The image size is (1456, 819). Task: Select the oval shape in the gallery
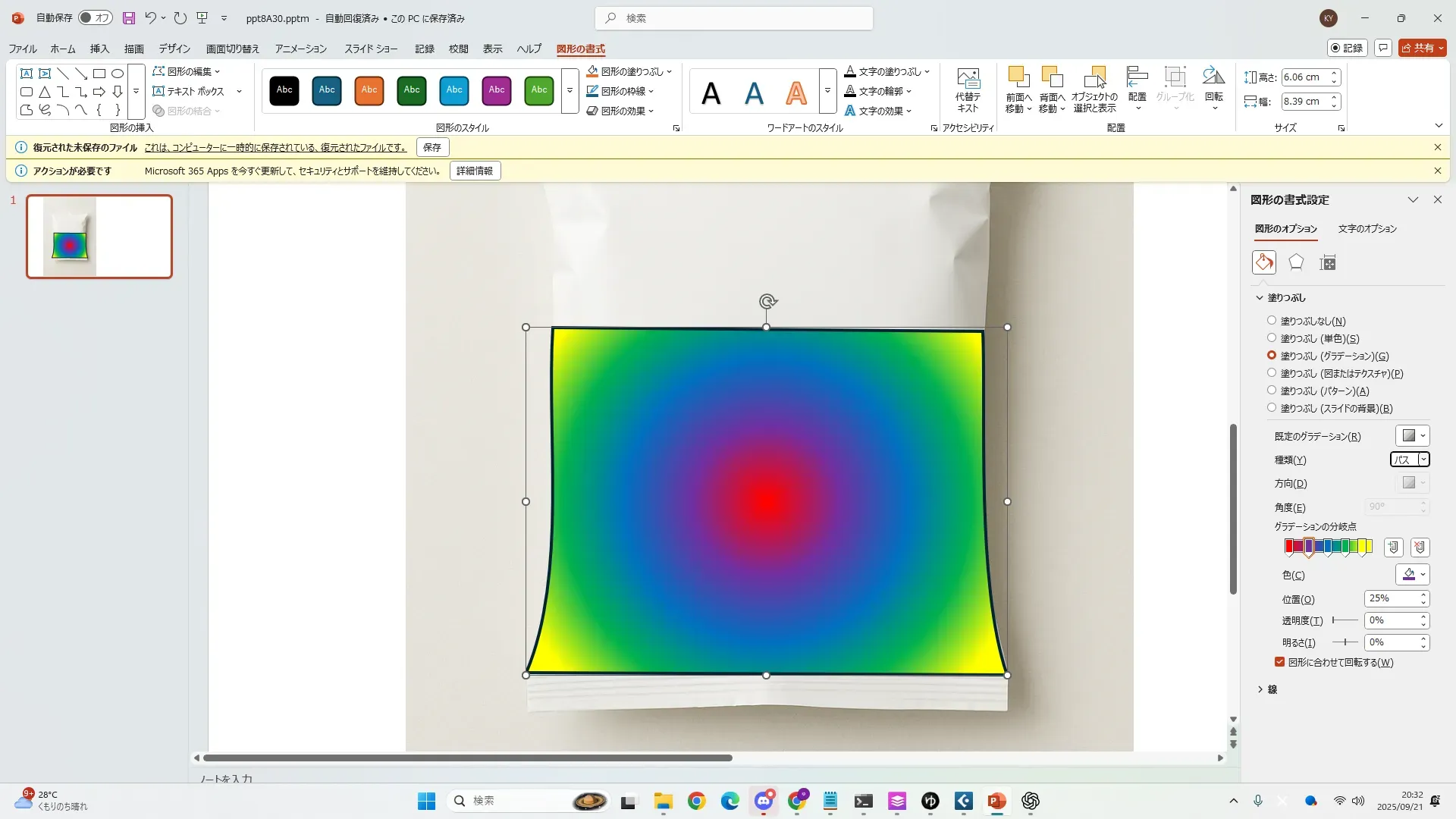118,74
